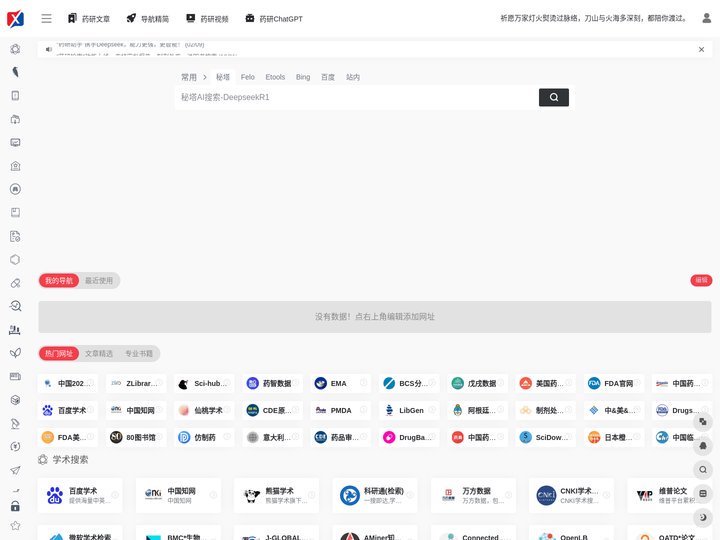Expand the 常用 search category
Viewport: 720px width, 540px height.
pos(193,77)
